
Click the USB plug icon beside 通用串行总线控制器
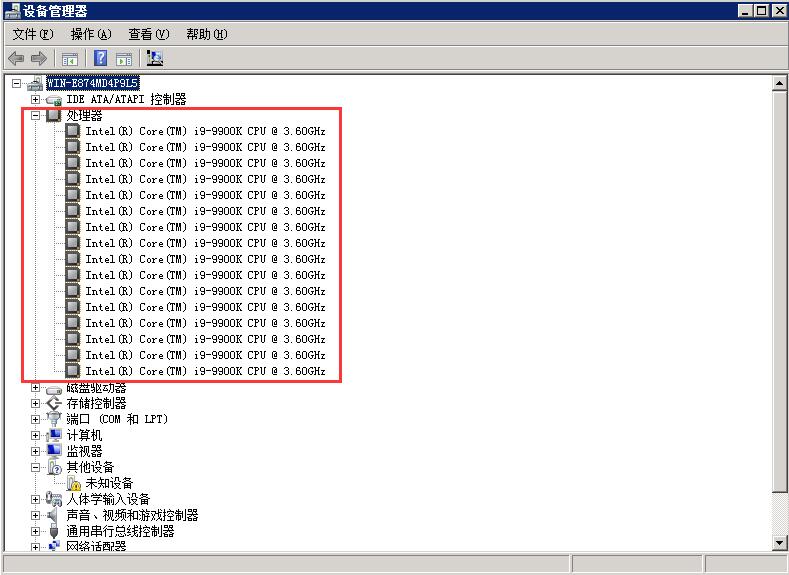(54, 531)
